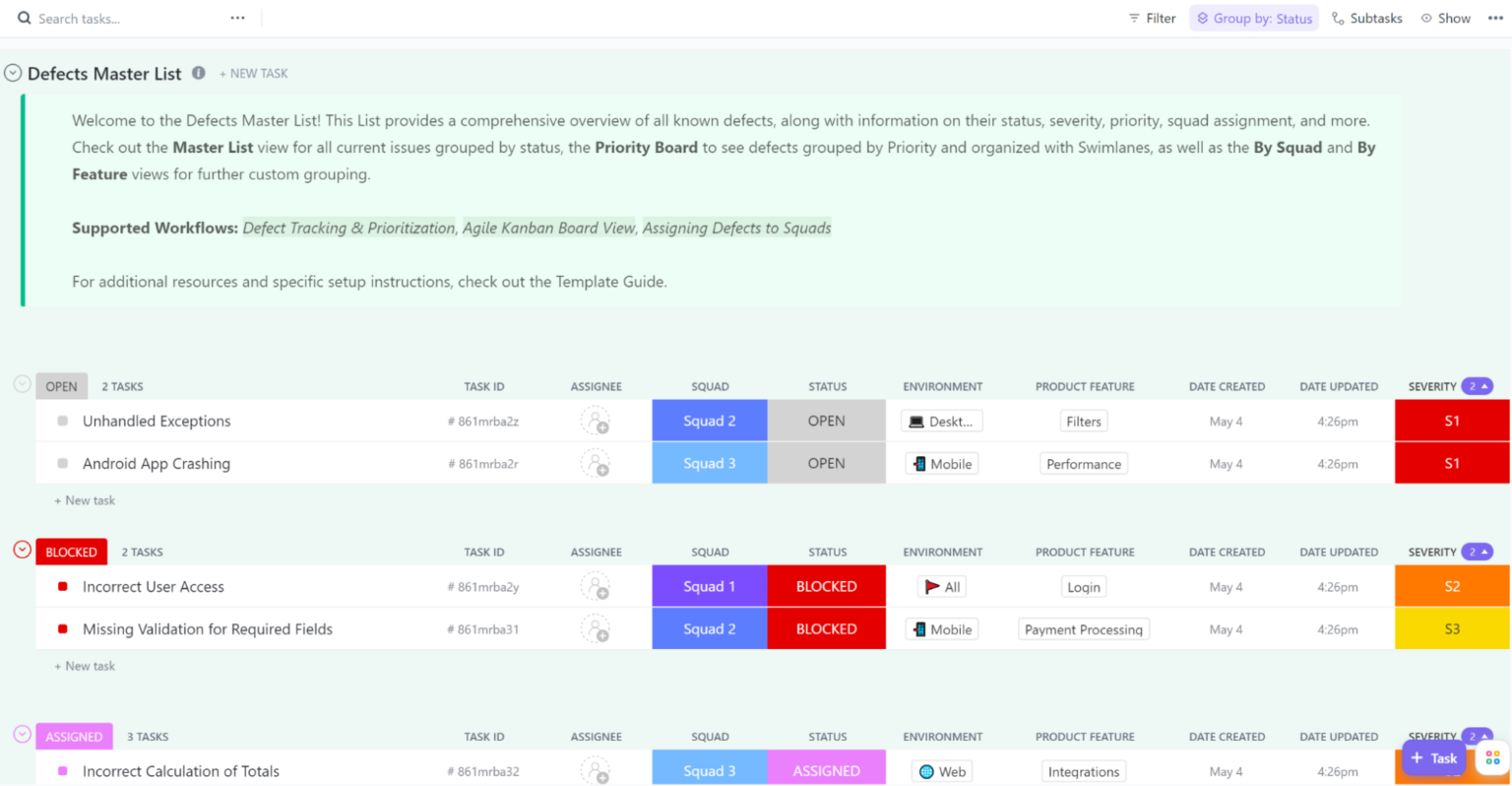The width and height of the screenshot is (1512, 786).
Task: Open the Filter menu
Action: [x=1152, y=17]
